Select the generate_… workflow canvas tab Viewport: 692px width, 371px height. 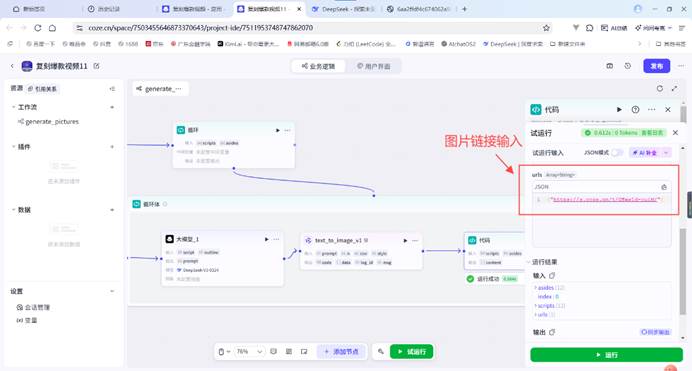click(160, 89)
